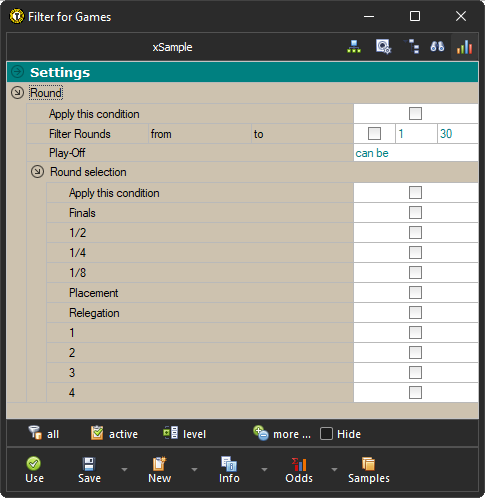Collapse the Round section arrow
Image resolution: width=485 pixels, height=498 pixels.
[x=17, y=93]
